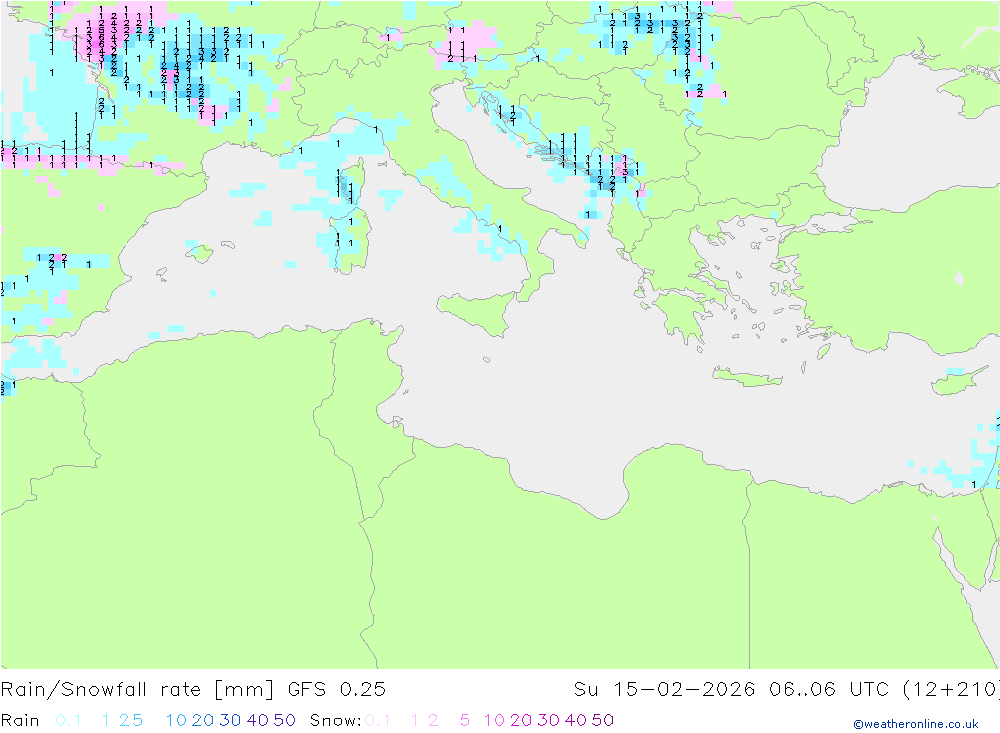The width and height of the screenshot is (1000, 733).
Task: Select the Rain legend value 0.1
Action: tap(68, 720)
